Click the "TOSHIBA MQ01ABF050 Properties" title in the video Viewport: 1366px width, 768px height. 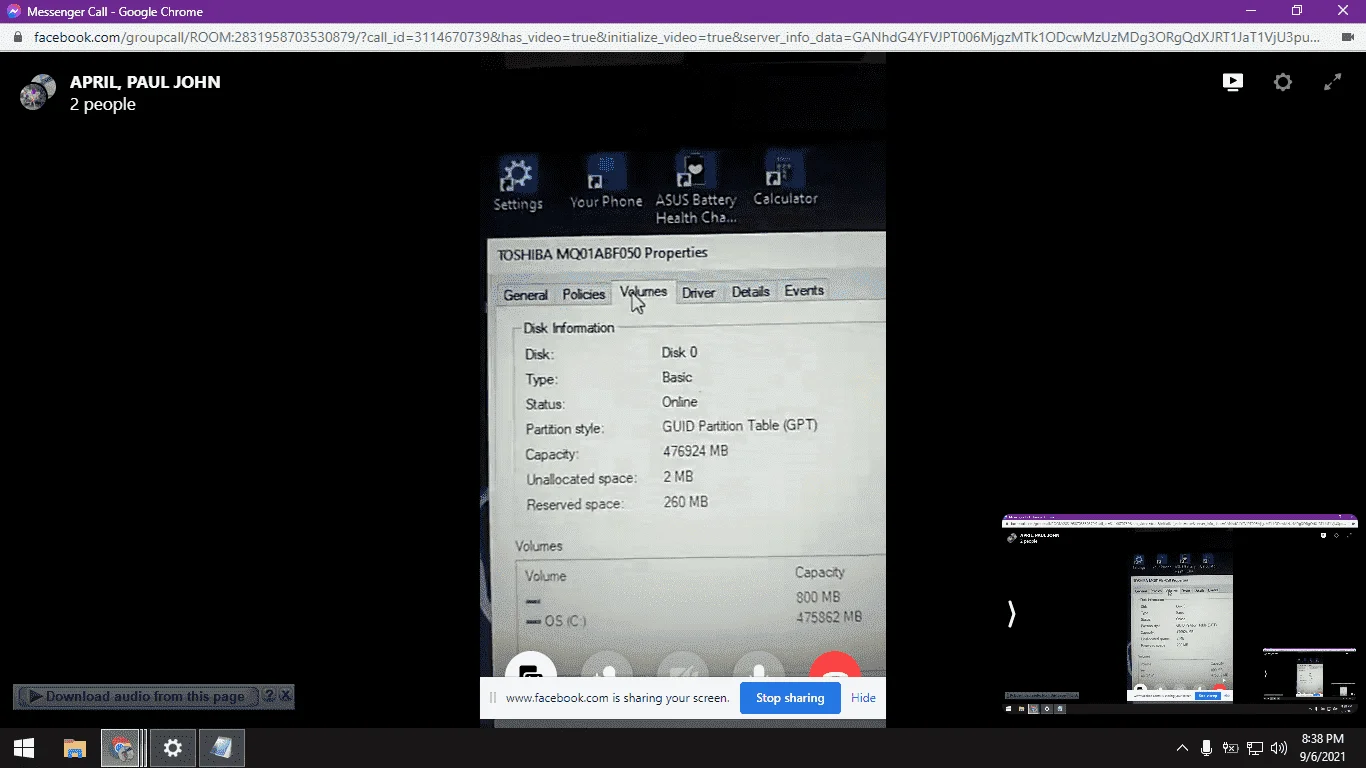tap(603, 253)
